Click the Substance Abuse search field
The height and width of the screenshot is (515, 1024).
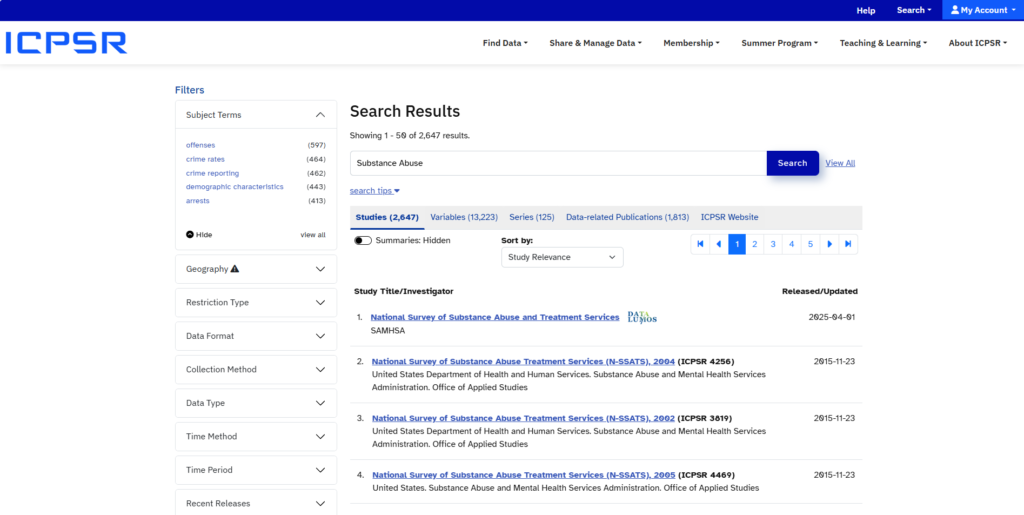coord(557,163)
